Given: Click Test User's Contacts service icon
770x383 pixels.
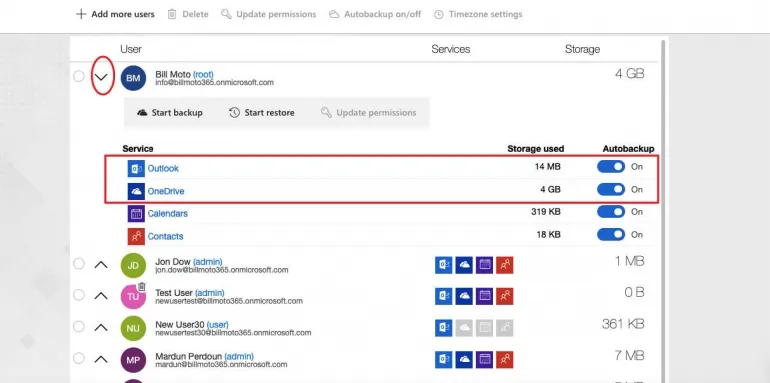Looking at the screenshot, I should tap(504, 296).
